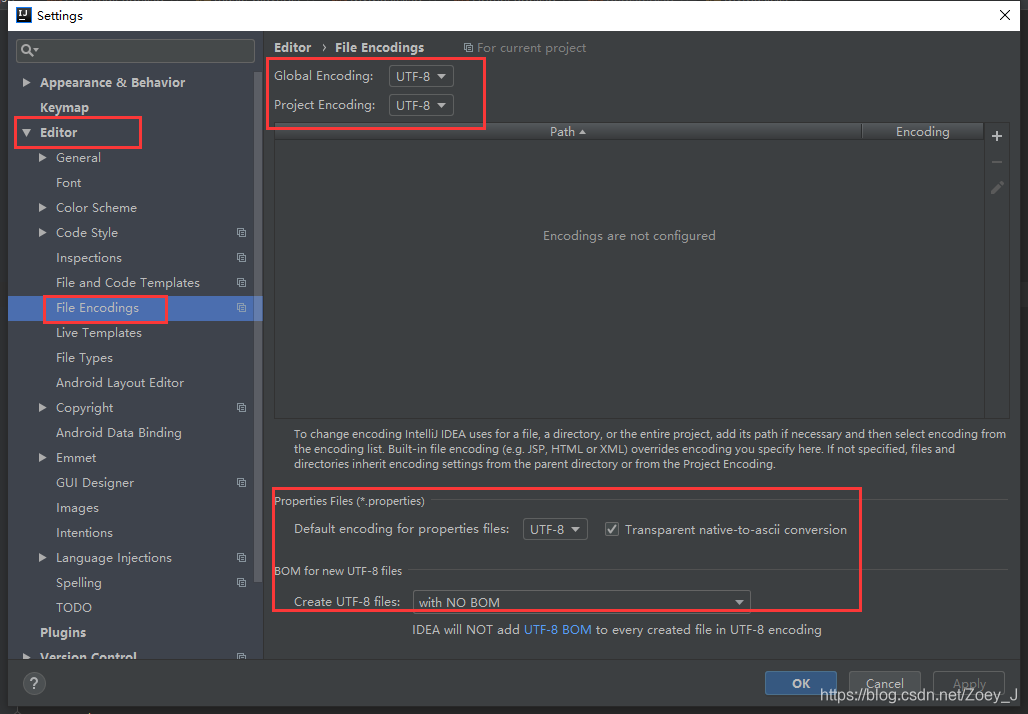Expand the Emmet arrow
The height and width of the screenshot is (714, 1028).
[43, 458]
